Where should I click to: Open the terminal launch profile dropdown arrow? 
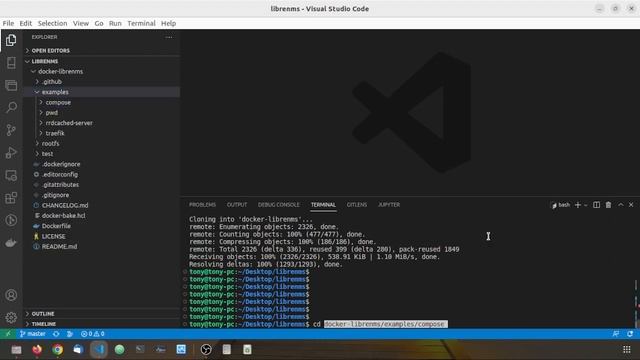click(586, 205)
